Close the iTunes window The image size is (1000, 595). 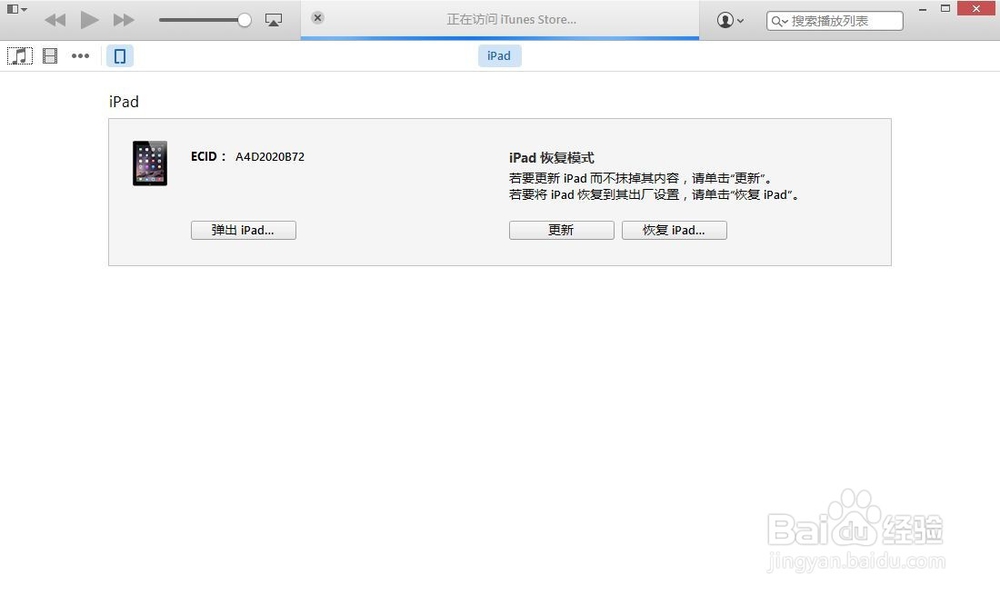coord(976,9)
